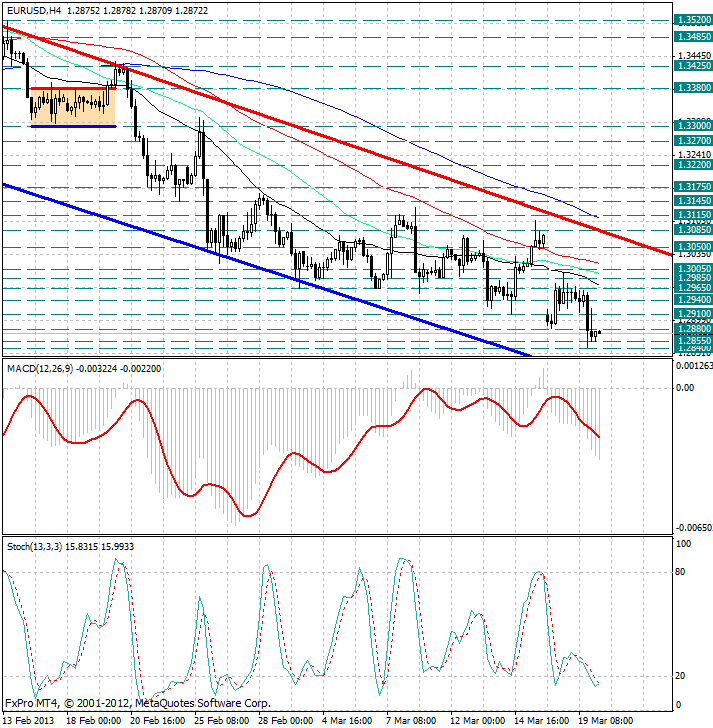Click the 18 Feb 00:00 date label

[93, 720]
